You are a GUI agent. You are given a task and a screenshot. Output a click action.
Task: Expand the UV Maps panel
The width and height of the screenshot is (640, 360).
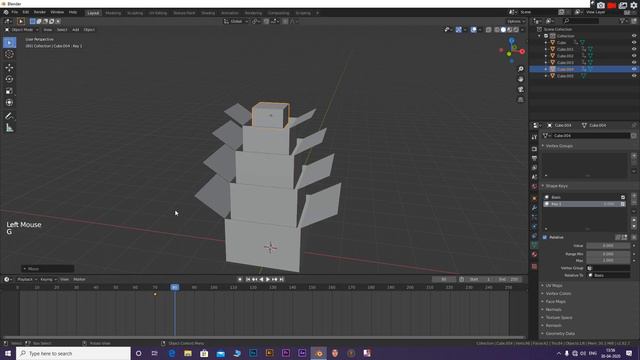[x=543, y=286]
